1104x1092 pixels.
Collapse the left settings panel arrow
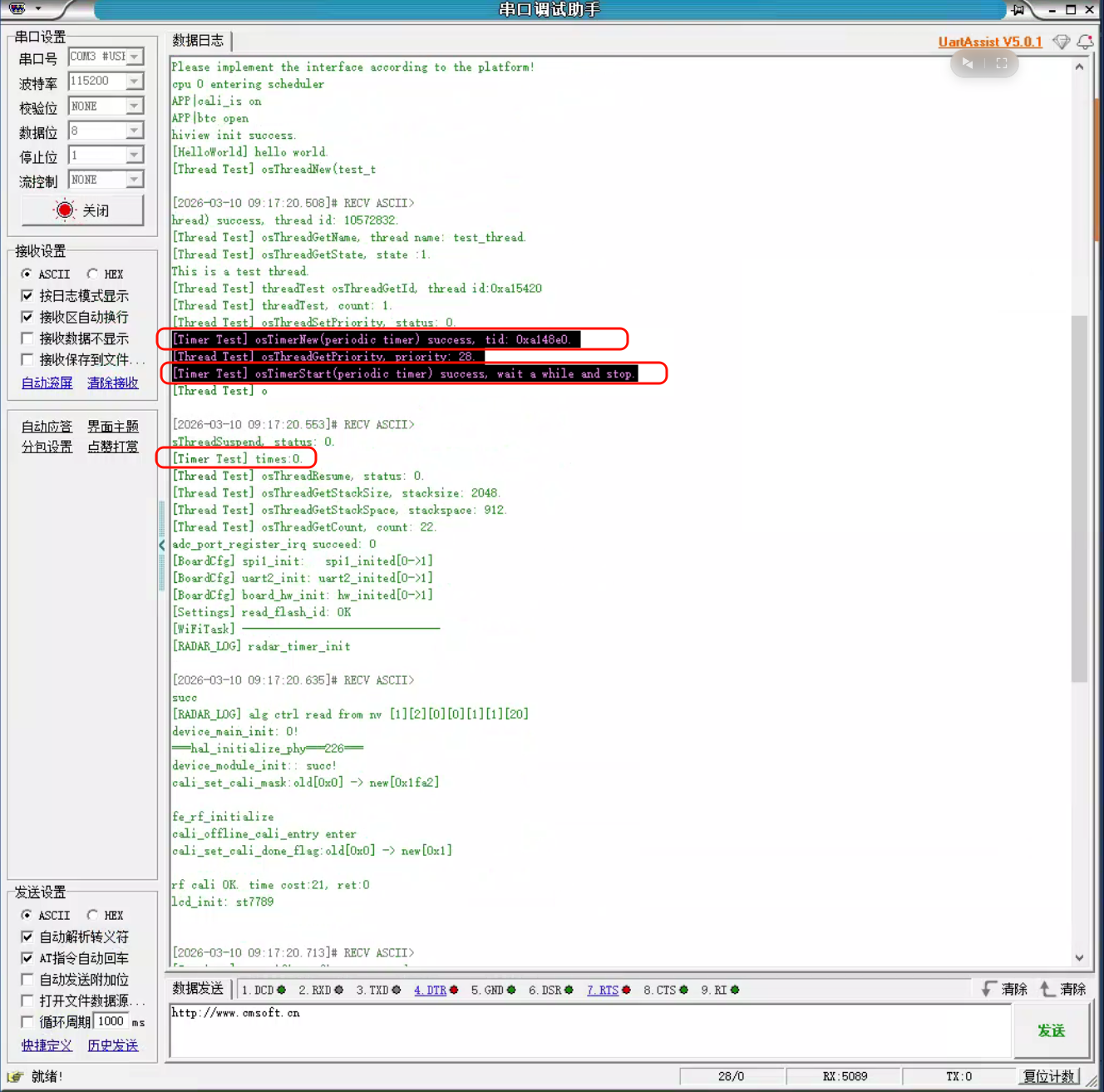click(x=161, y=545)
